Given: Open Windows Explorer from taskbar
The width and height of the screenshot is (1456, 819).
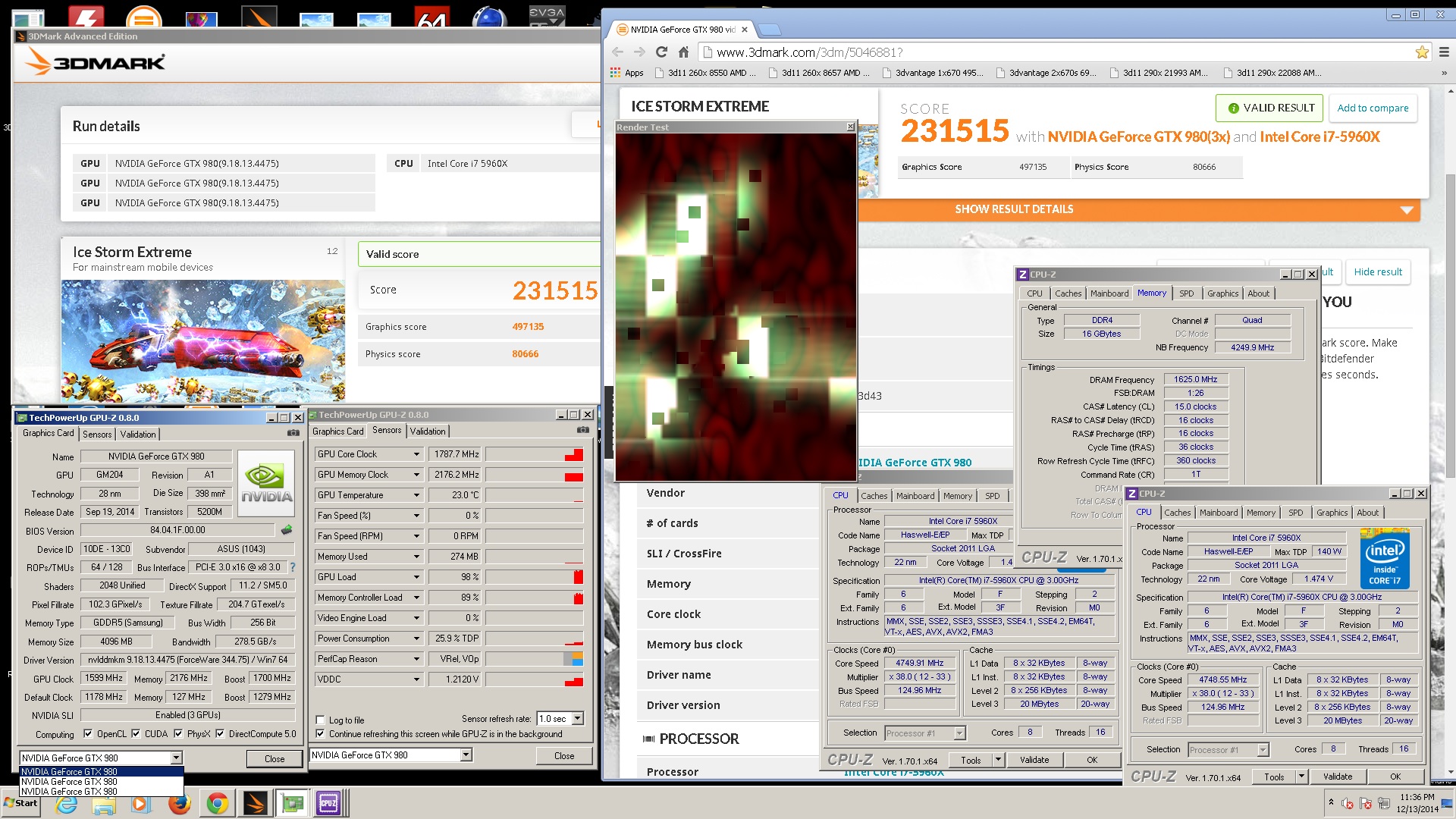Looking at the screenshot, I should point(104,804).
